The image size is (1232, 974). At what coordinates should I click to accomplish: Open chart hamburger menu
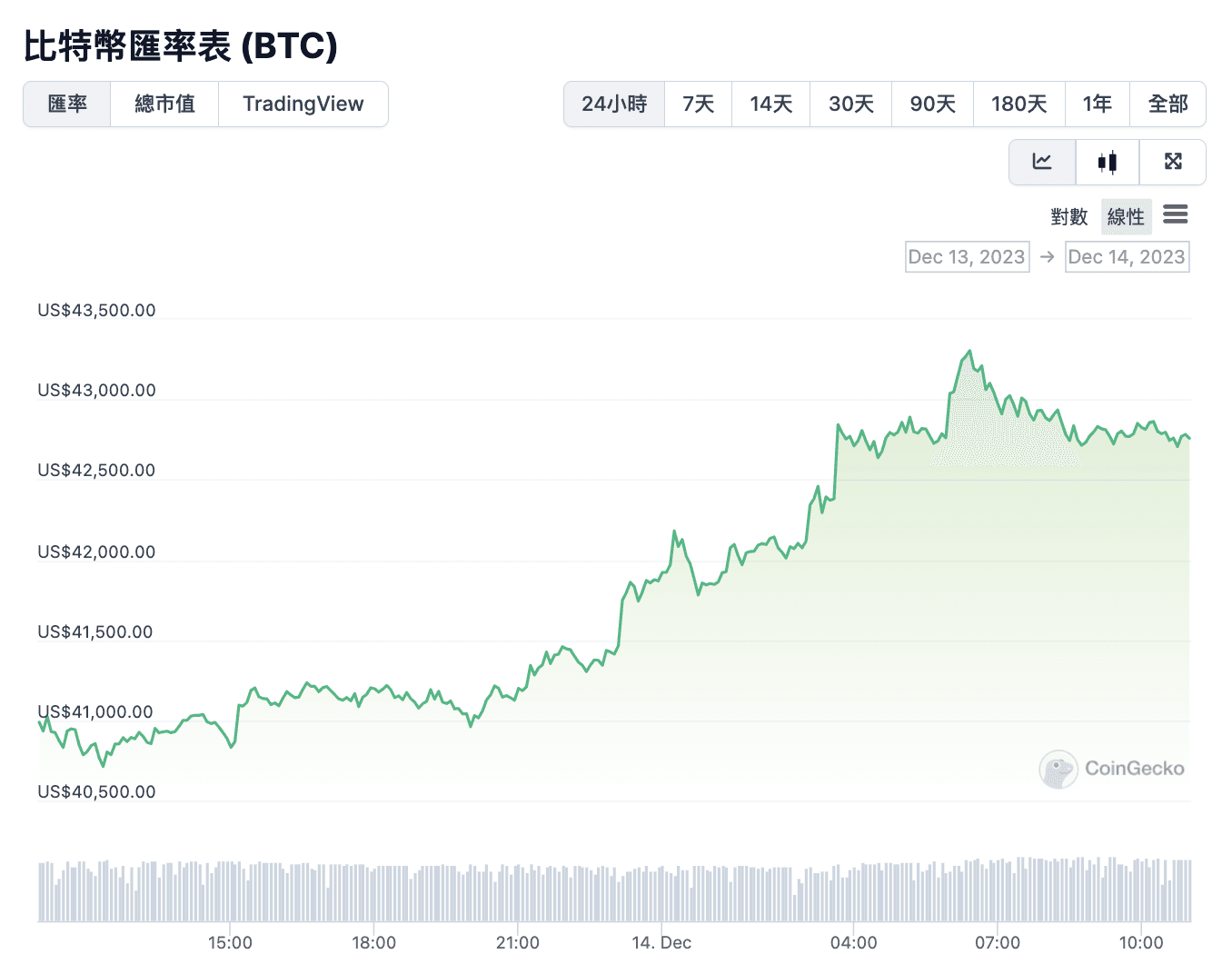point(1176,215)
